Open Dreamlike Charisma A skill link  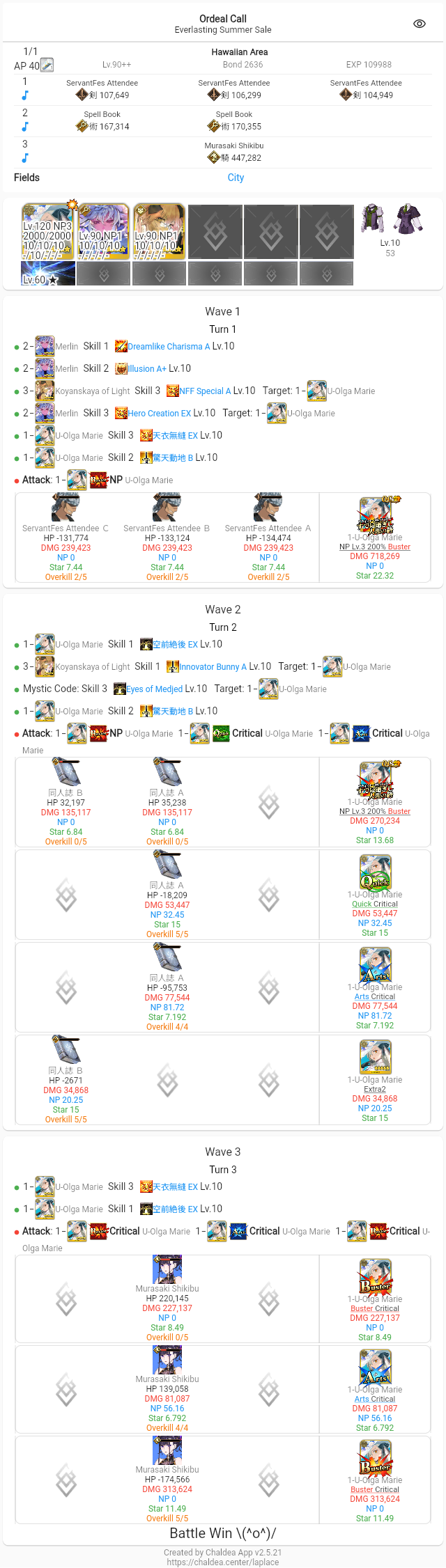[169, 346]
